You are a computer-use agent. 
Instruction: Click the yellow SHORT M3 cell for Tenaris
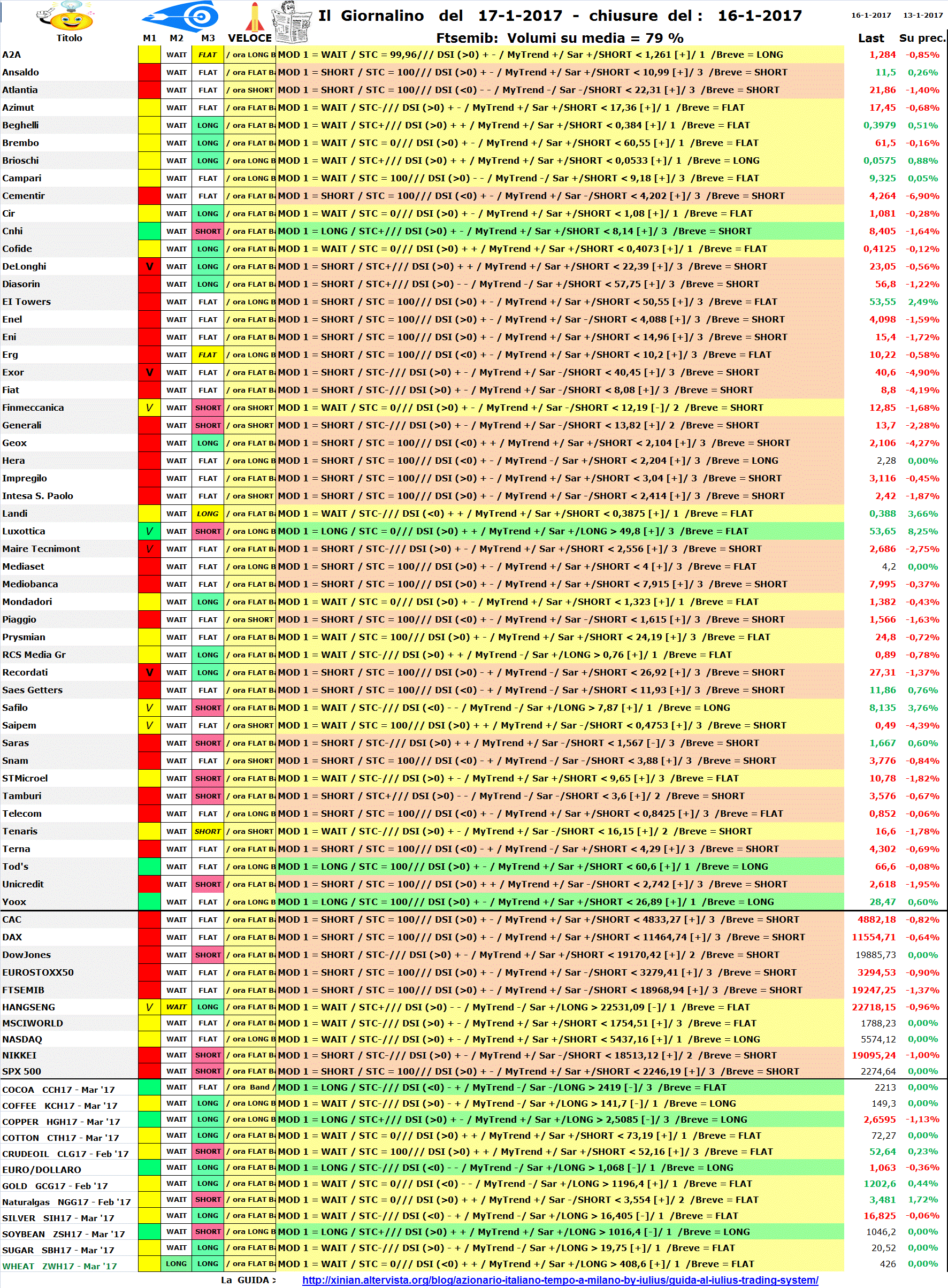[208, 831]
